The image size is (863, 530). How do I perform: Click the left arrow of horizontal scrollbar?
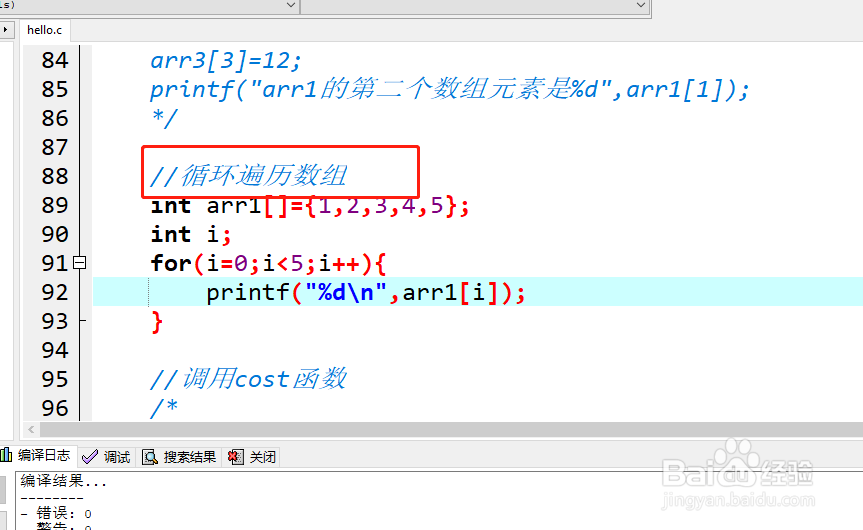(31, 429)
